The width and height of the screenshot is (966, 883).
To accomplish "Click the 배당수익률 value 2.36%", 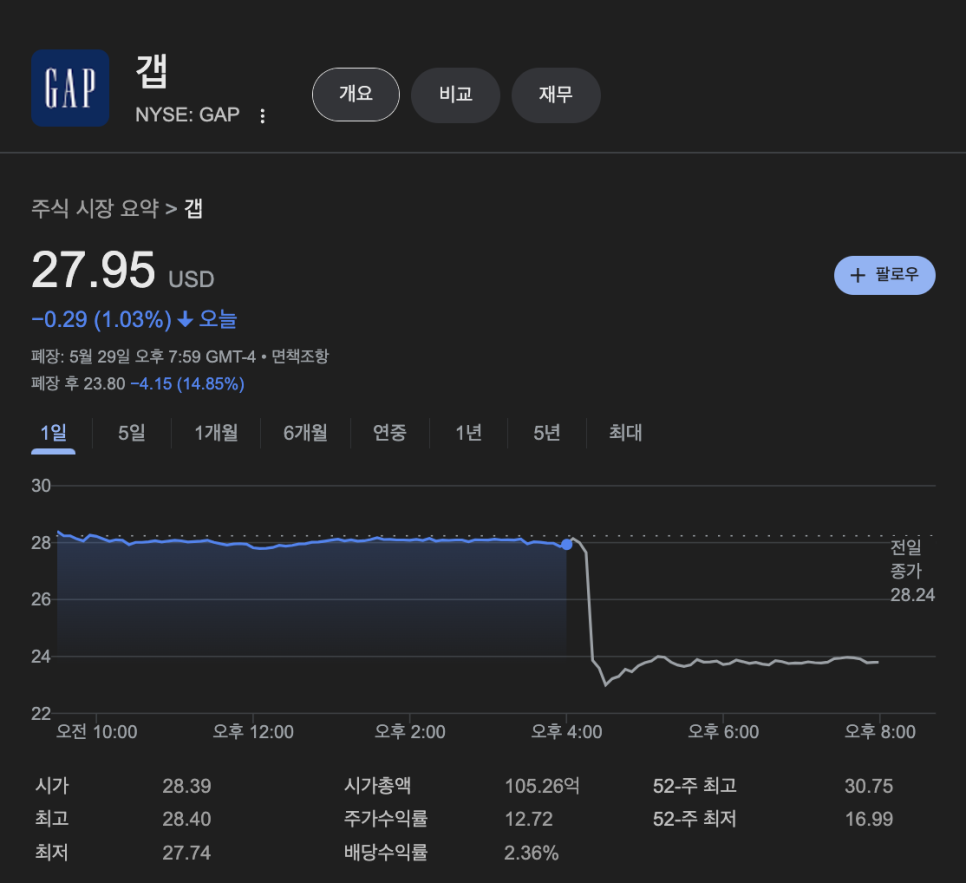I will point(531,853).
